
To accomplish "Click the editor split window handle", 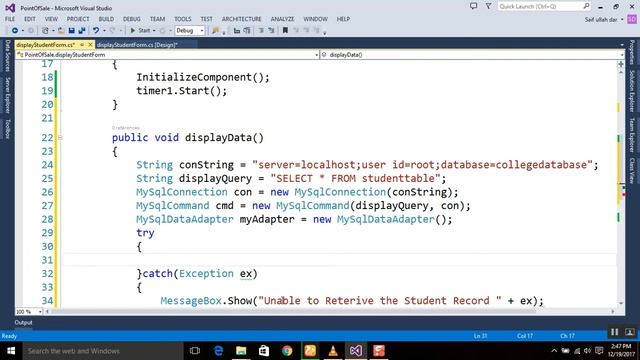I will click(621, 64).
